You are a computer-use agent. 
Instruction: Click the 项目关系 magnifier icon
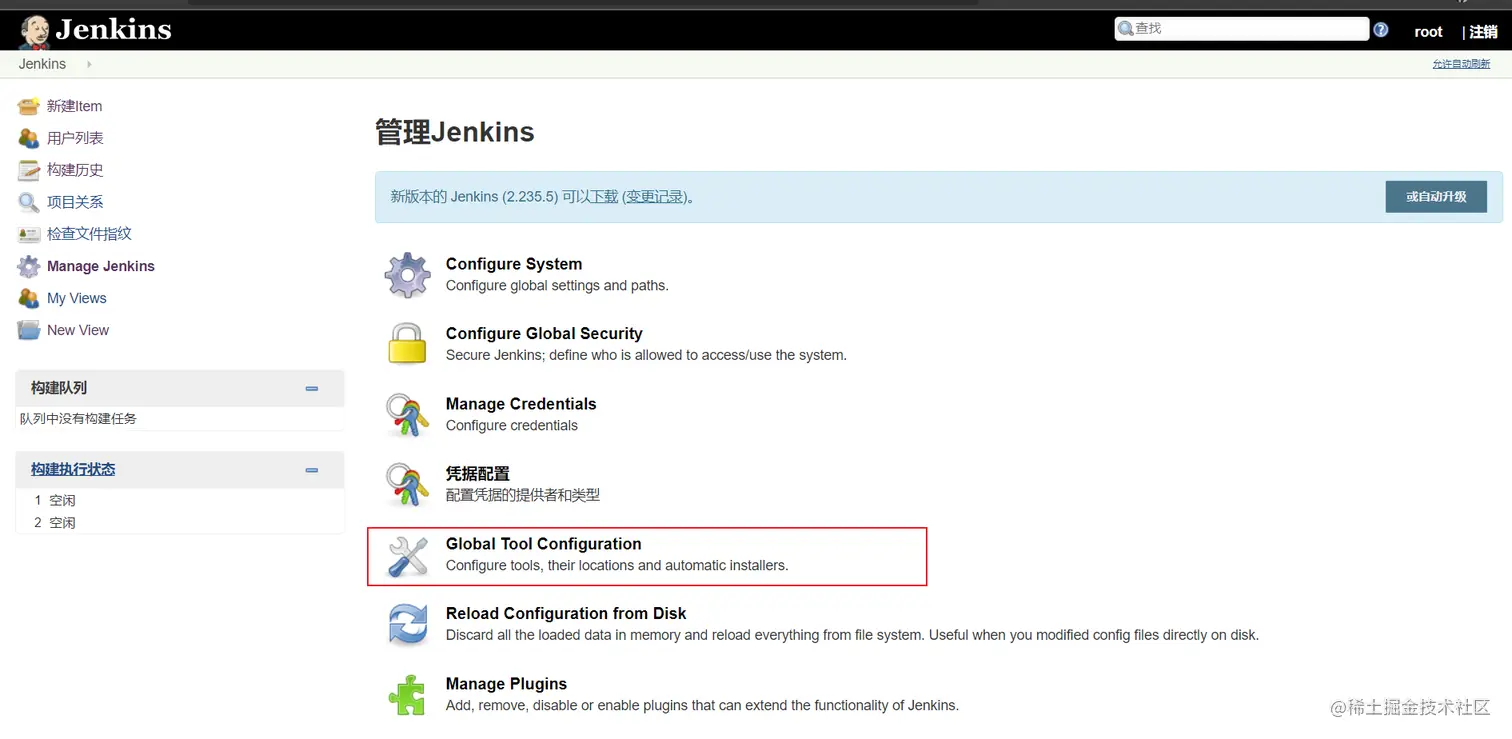[29, 202]
